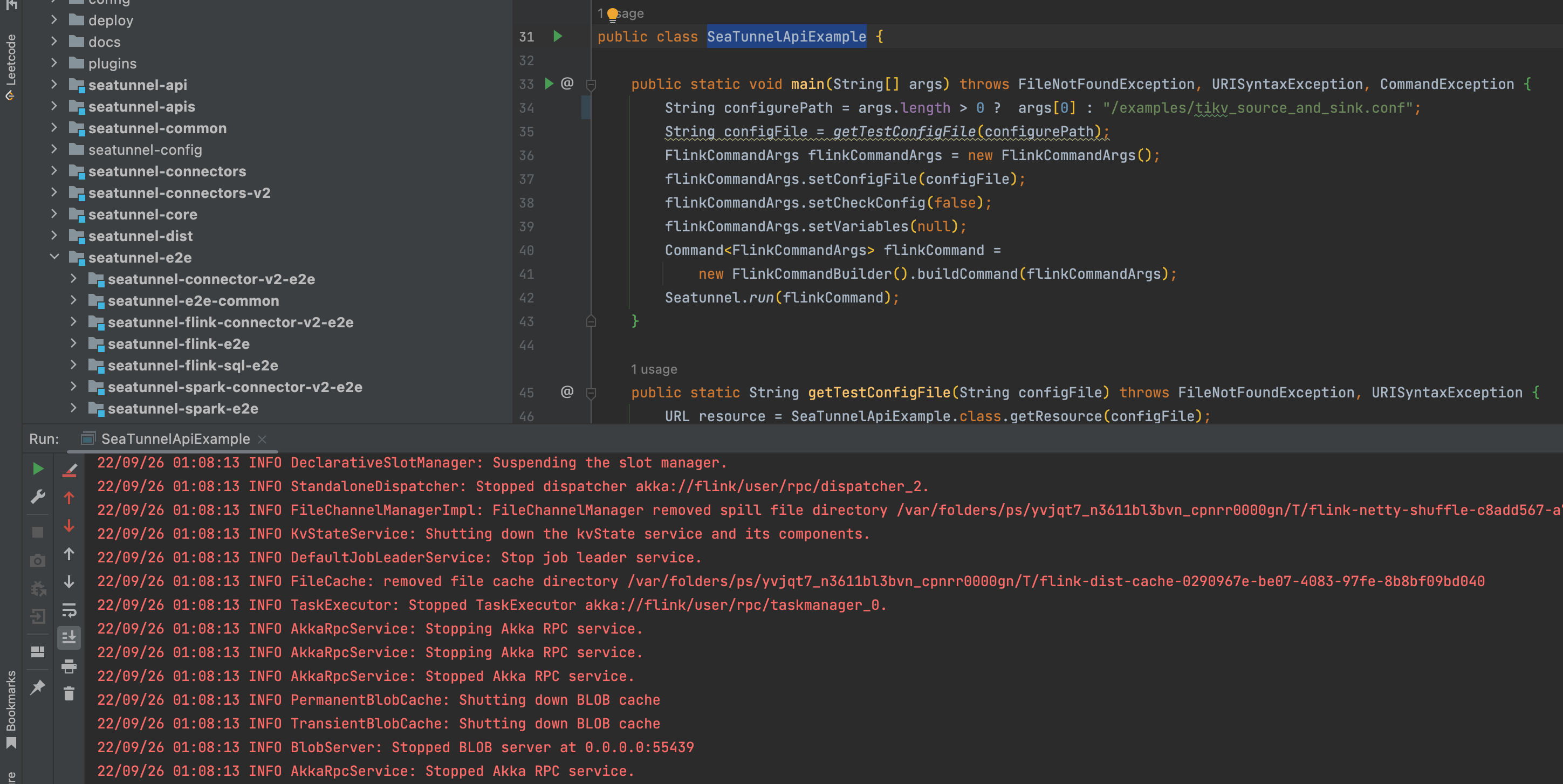Toggle Scroll to End of console
This screenshot has height=784, width=1563.
click(x=69, y=637)
